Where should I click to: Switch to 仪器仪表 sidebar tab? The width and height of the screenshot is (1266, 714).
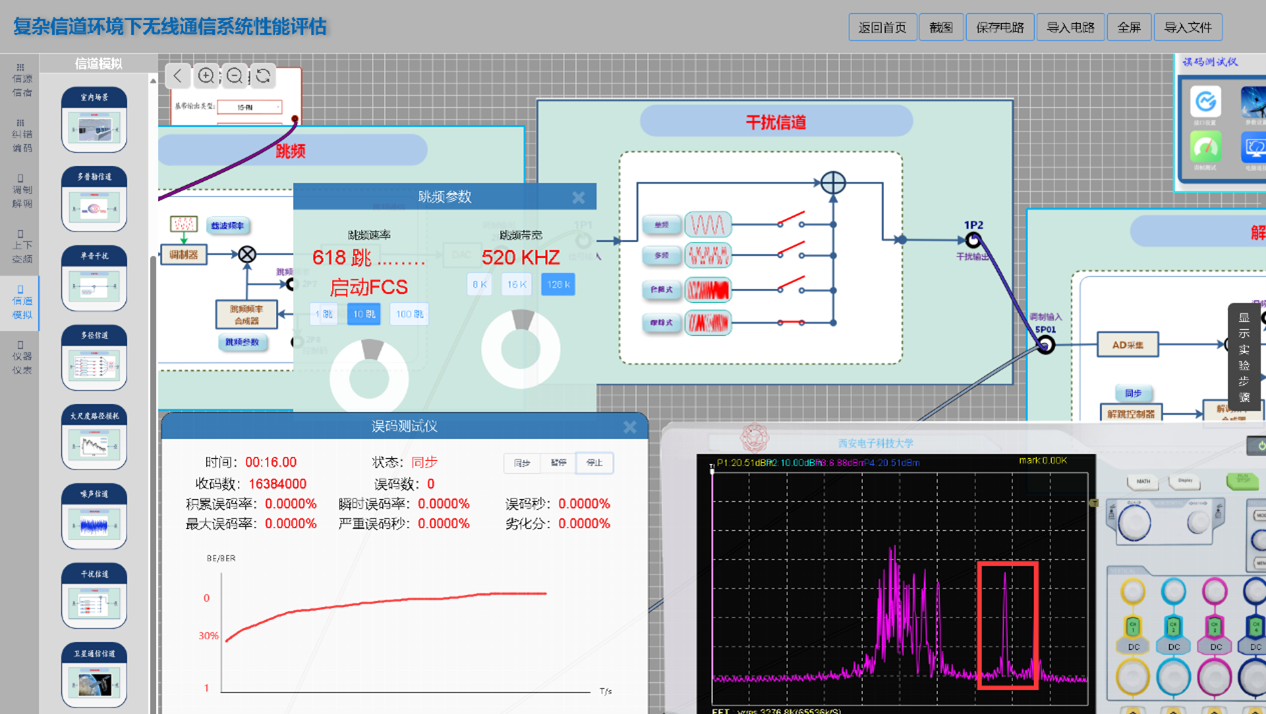tap(21, 357)
